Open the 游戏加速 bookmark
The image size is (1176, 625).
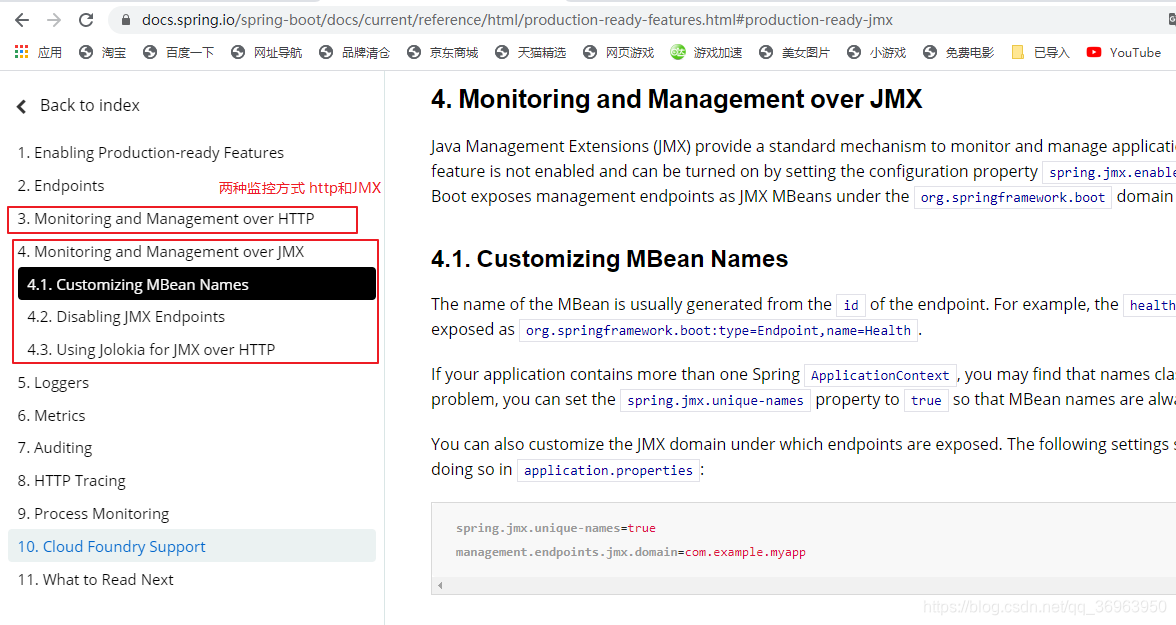pos(706,53)
